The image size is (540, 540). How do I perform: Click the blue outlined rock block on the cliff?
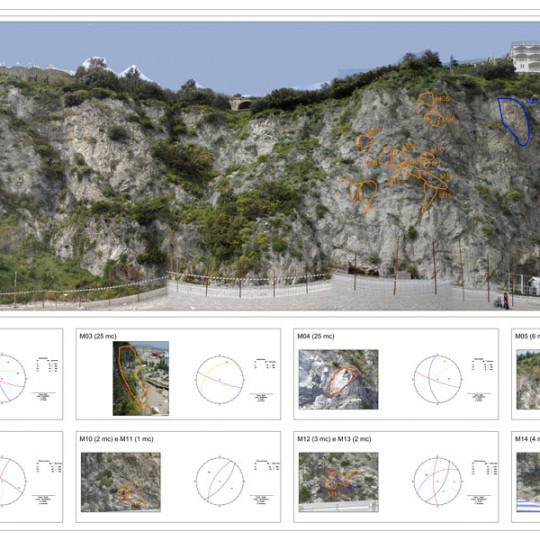coord(514,122)
